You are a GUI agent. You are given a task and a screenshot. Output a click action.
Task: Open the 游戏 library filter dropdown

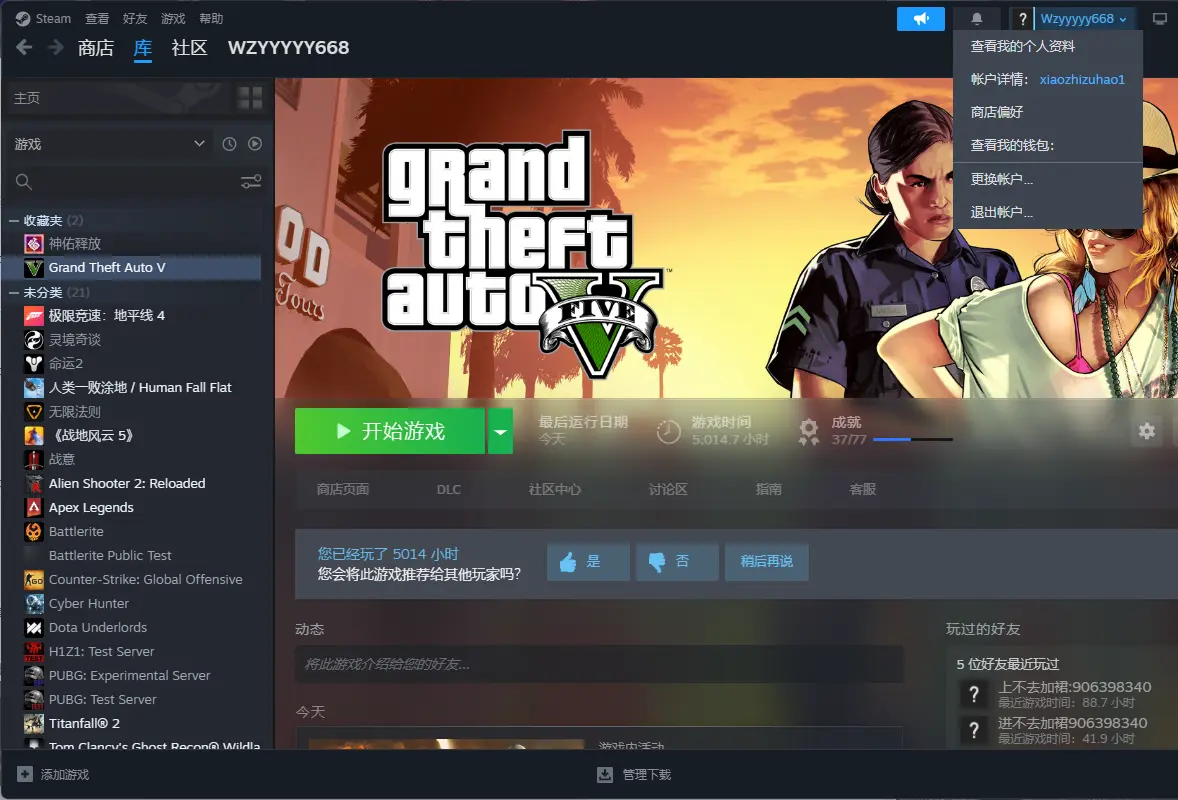click(x=110, y=143)
